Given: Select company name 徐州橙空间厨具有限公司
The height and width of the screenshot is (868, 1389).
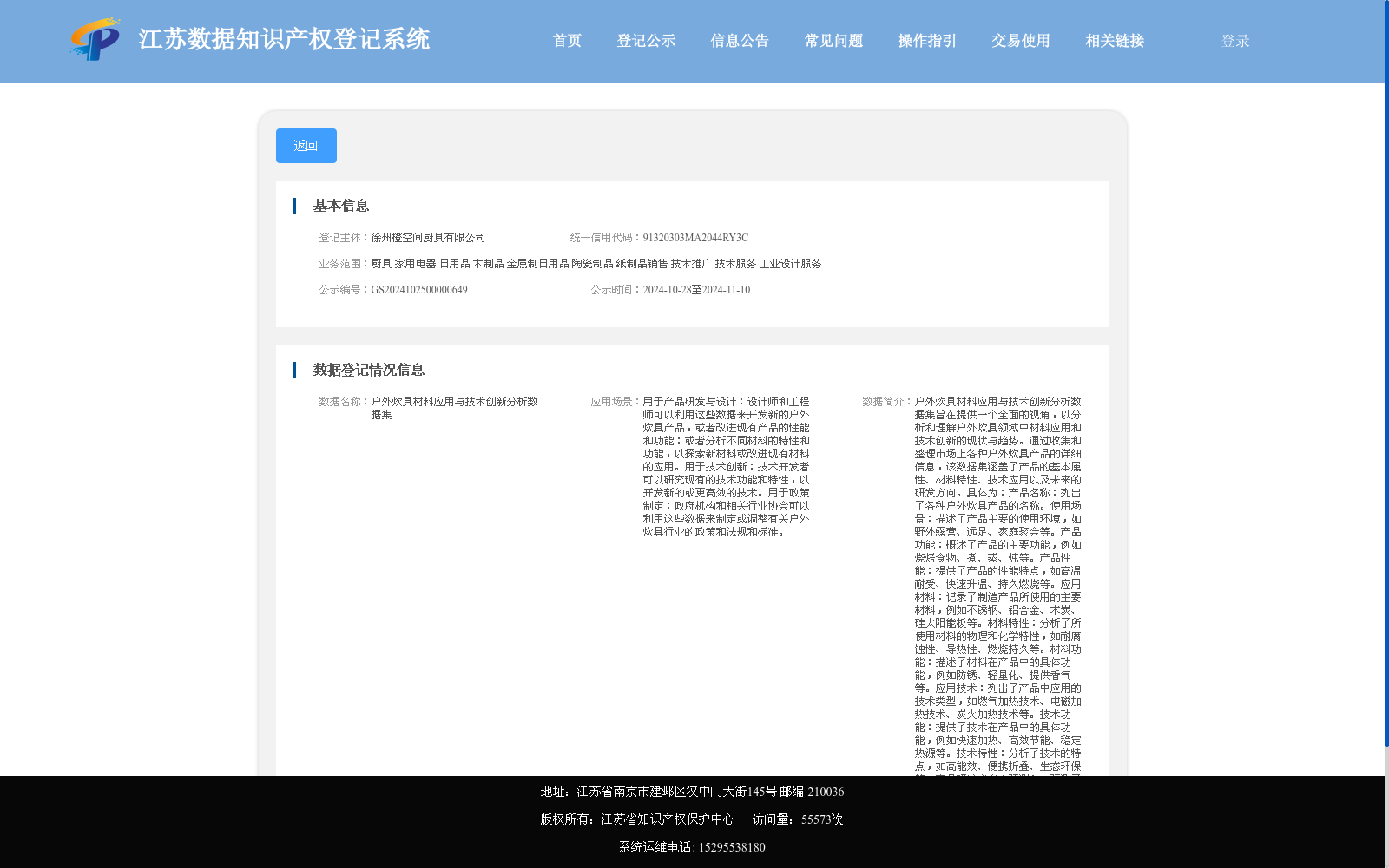Looking at the screenshot, I should 428,238.
